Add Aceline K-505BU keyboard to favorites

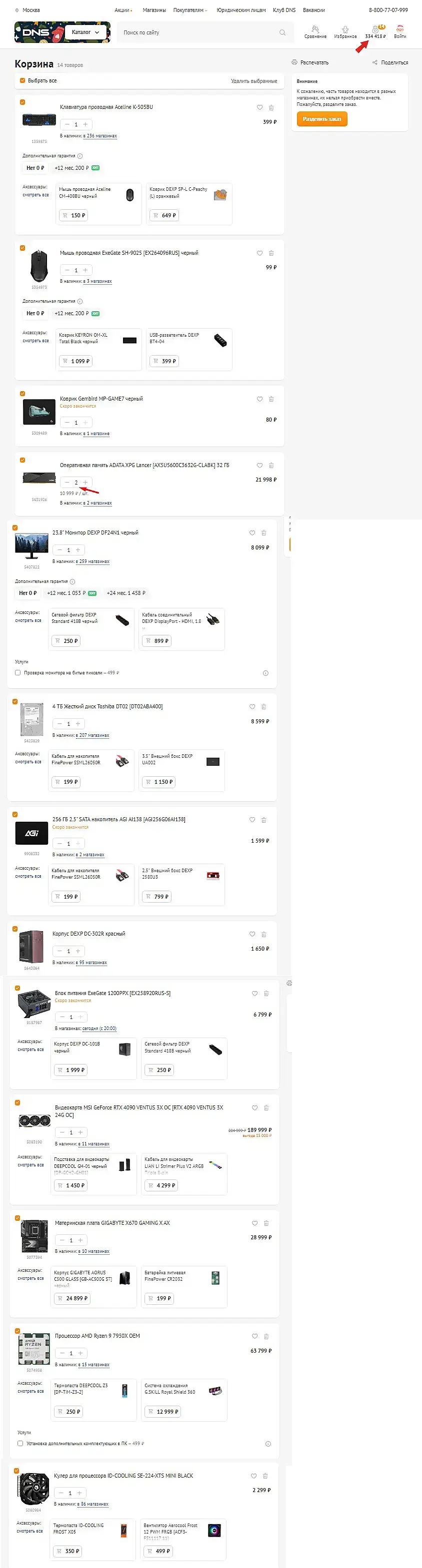click(259, 108)
